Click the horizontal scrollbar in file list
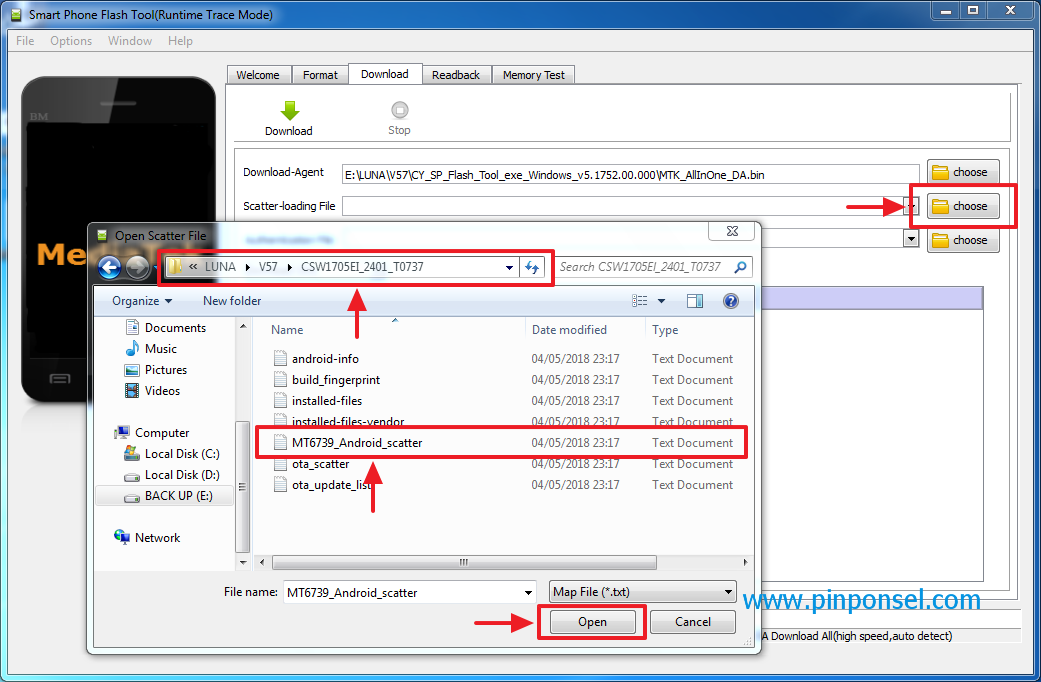This screenshot has height=682, width=1041. [465, 562]
